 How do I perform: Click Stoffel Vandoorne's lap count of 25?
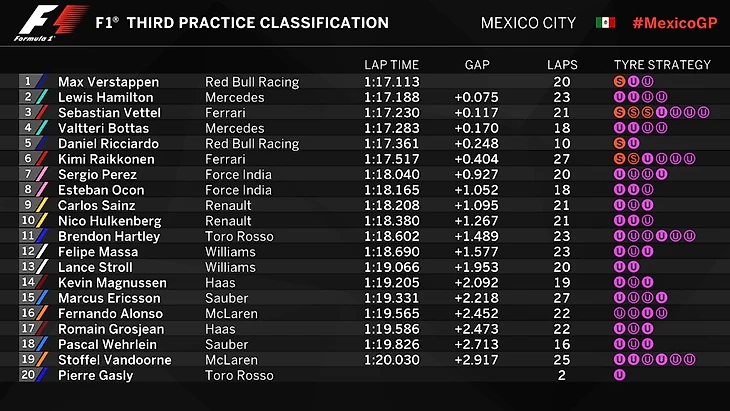point(562,360)
